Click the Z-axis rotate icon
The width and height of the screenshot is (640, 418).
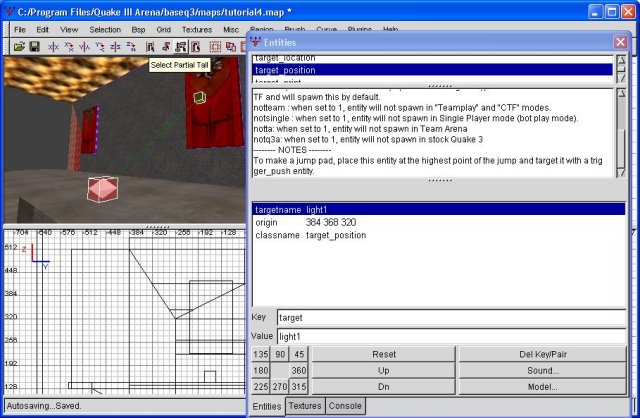point(131,47)
